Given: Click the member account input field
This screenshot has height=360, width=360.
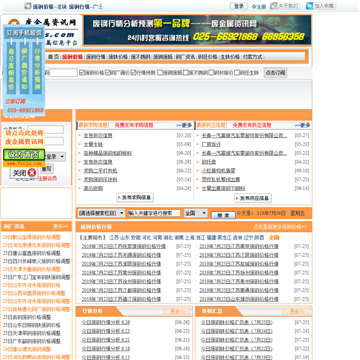Looking at the screenshot, I should point(45,130).
